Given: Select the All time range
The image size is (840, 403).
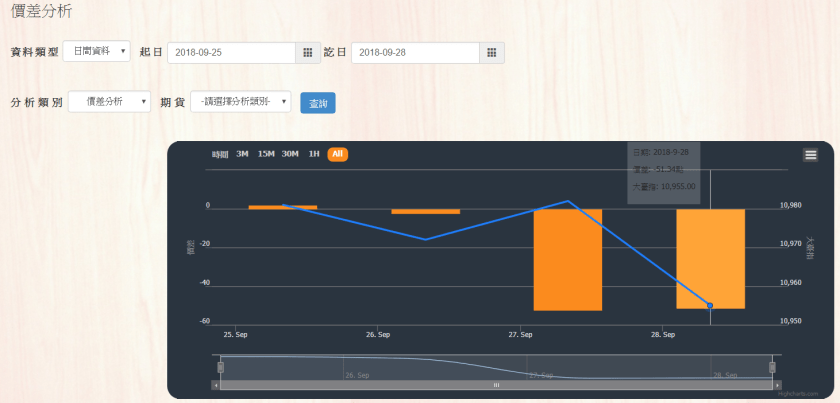Looking at the screenshot, I should click(338, 154).
